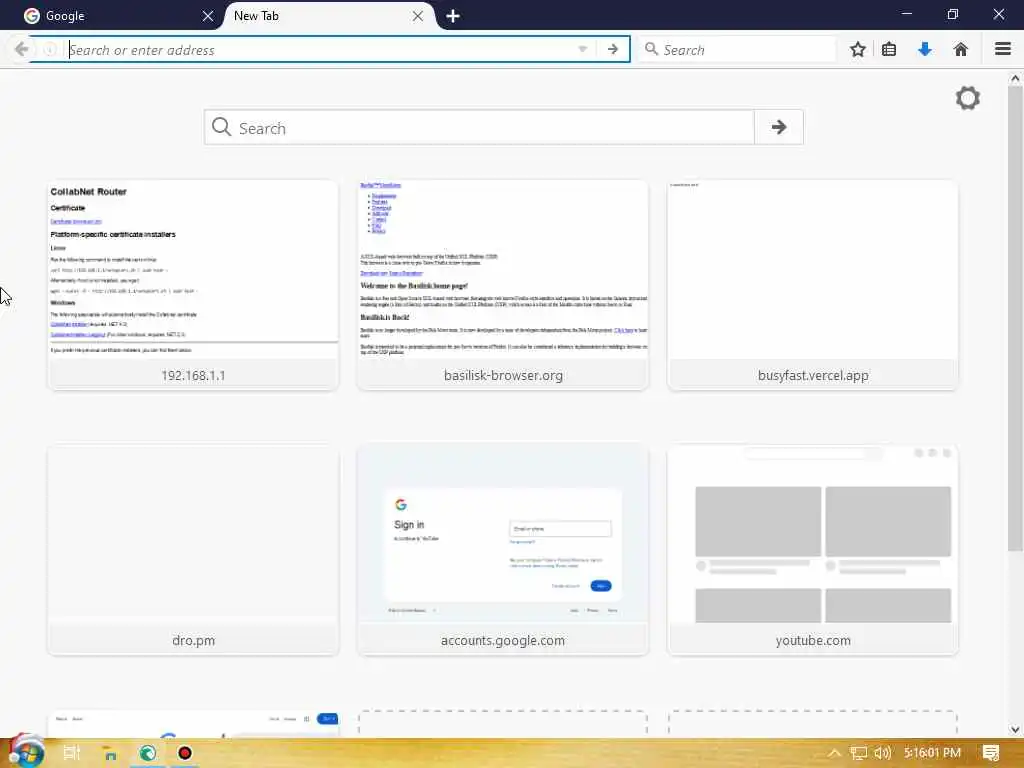Click the page scrollbar thumb

(x=1015, y=317)
